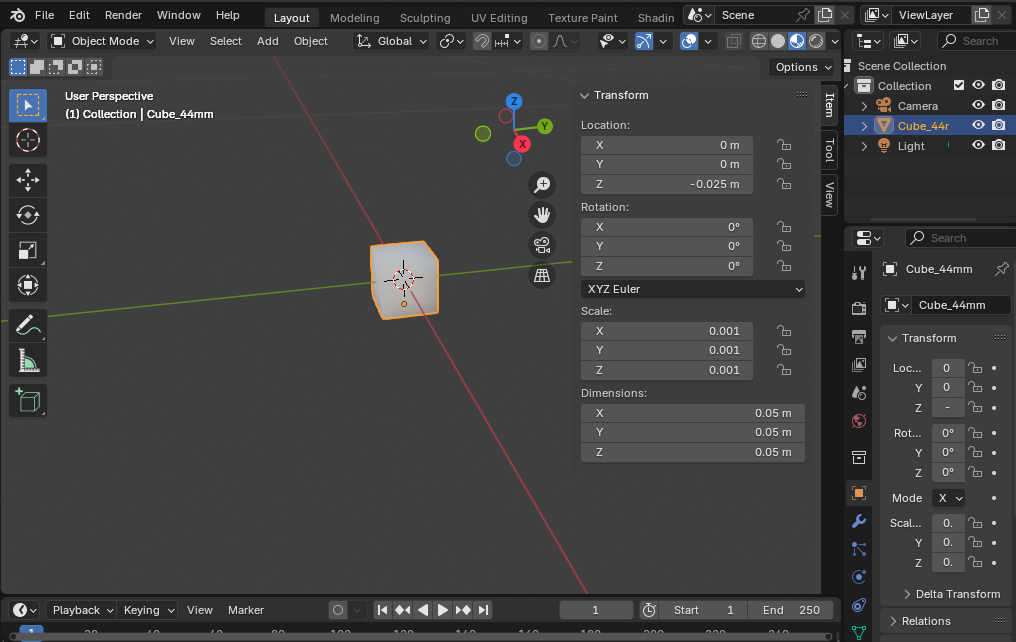
Task: Open the XYZ Euler rotation order dropdown
Action: point(692,288)
